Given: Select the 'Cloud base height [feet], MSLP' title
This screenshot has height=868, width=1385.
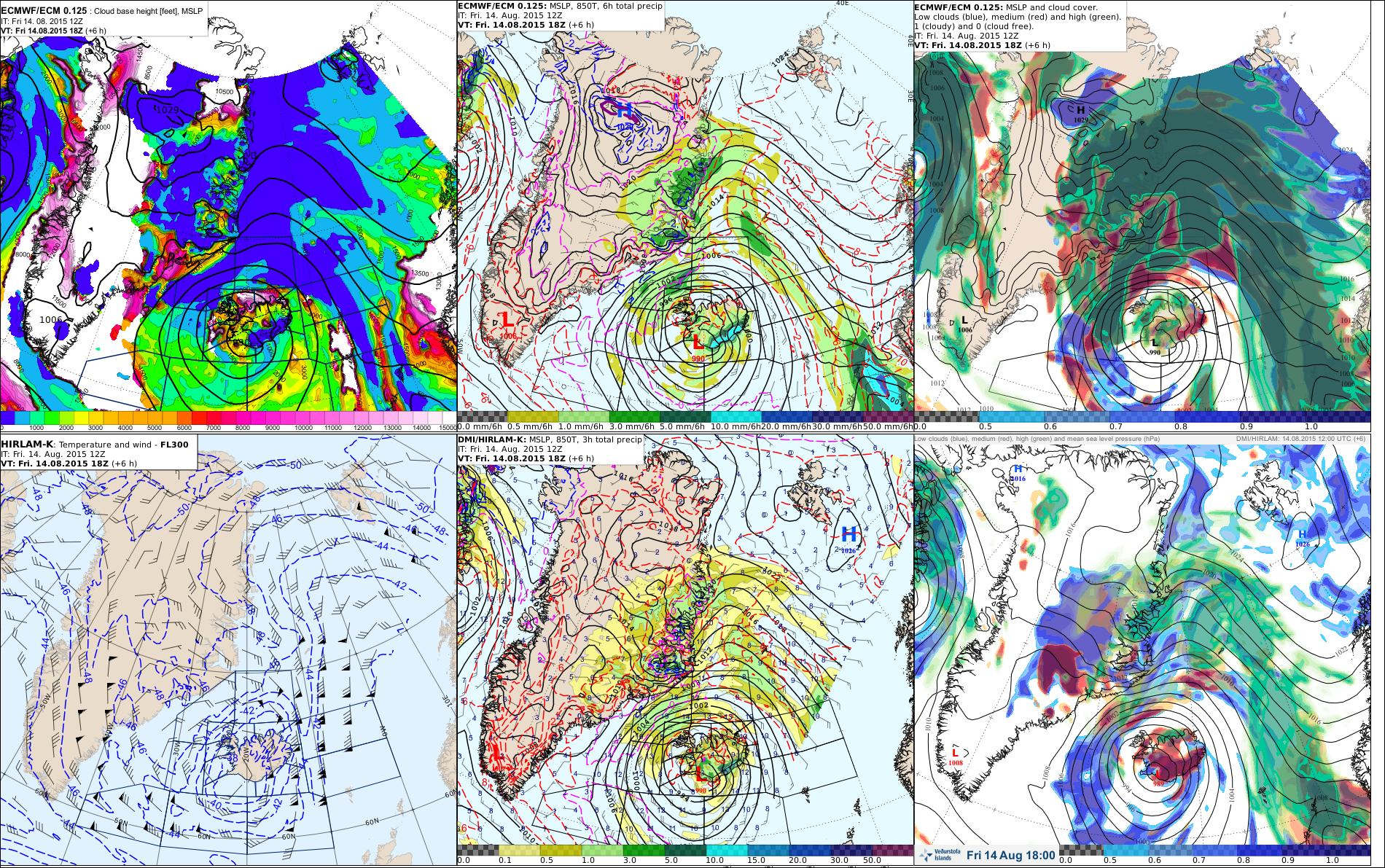Looking at the screenshot, I should pyautogui.click(x=149, y=11).
